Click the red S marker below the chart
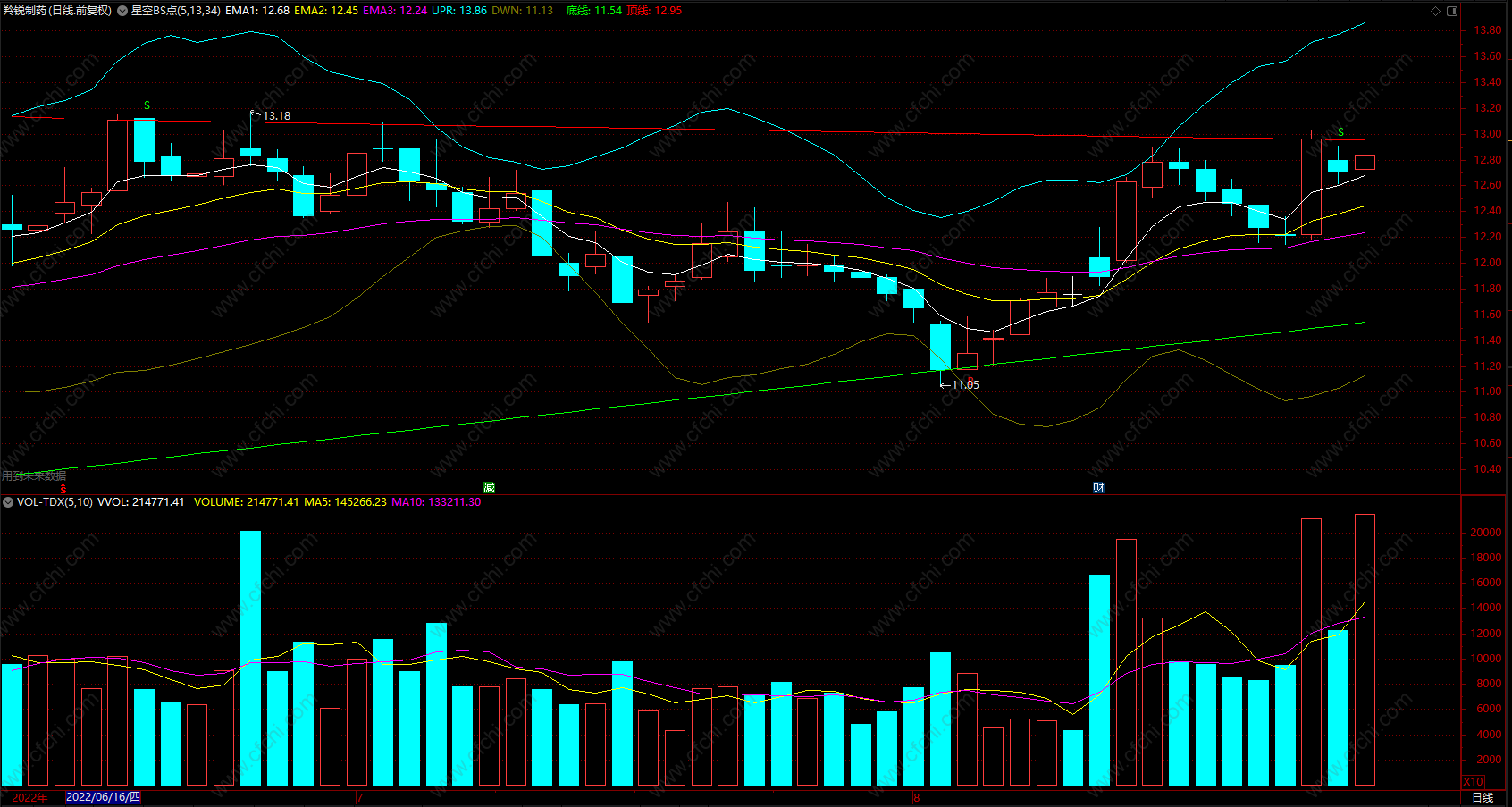 click(63, 489)
